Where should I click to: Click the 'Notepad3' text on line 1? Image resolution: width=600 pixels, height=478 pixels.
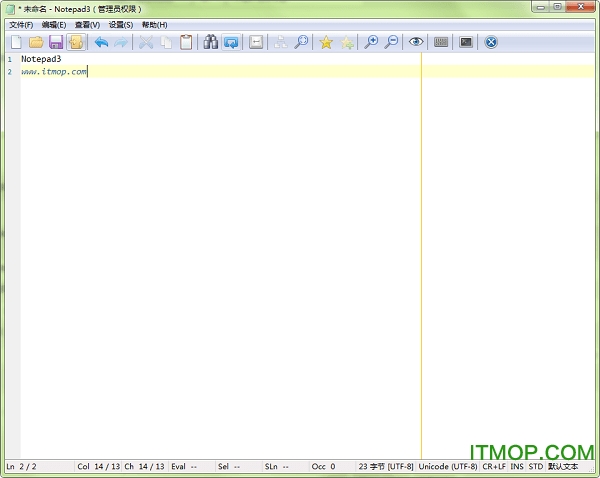41,59
